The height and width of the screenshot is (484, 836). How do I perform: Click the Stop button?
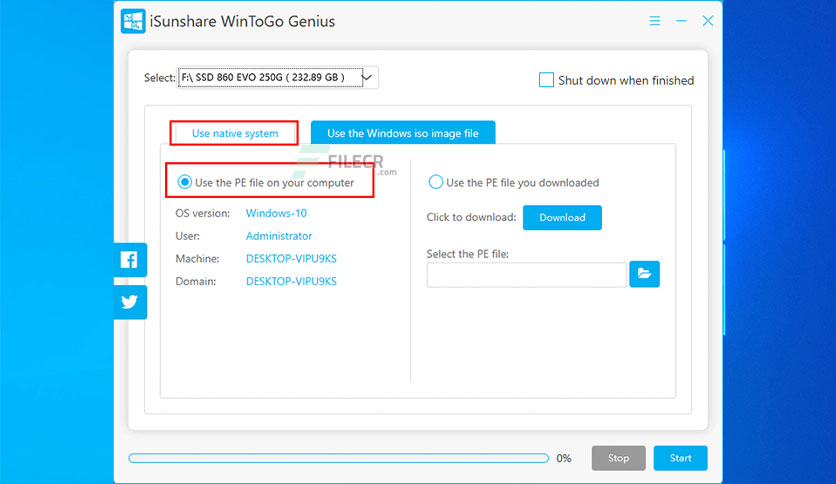coord(618,458)
